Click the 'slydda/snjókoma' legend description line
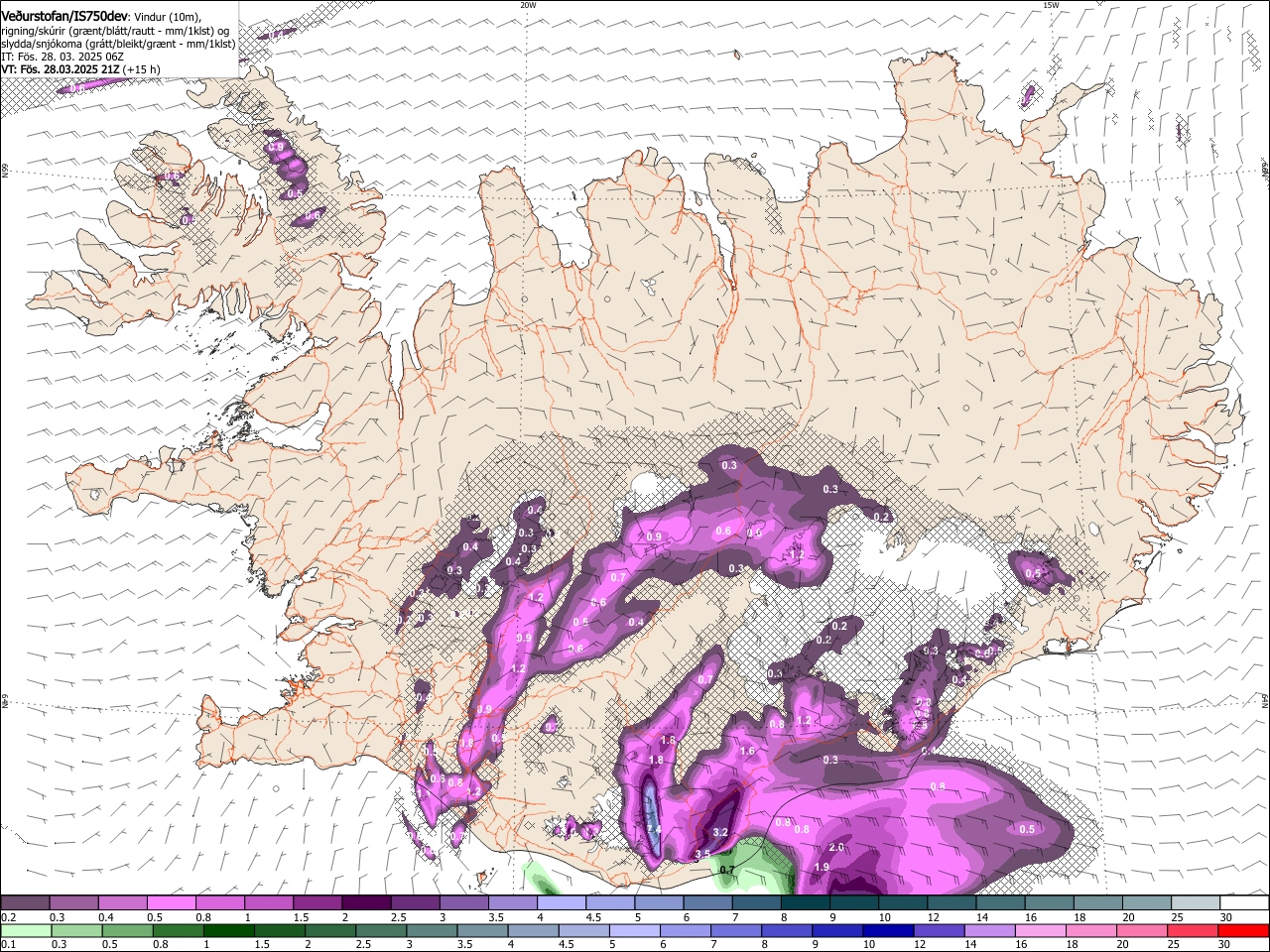 [x=118, y=44]
